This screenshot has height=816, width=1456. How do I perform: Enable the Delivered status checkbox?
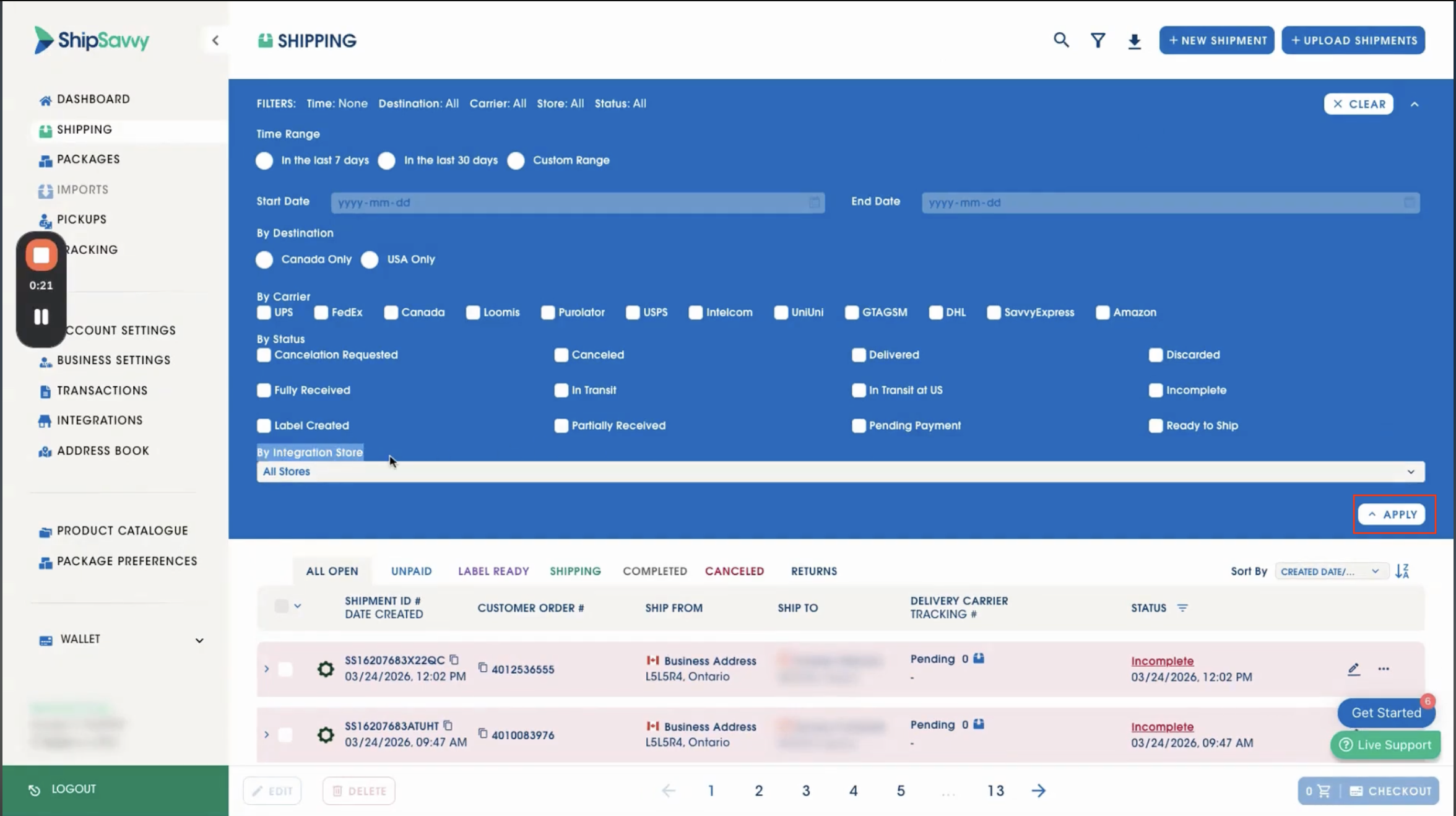tap(858, 355)
